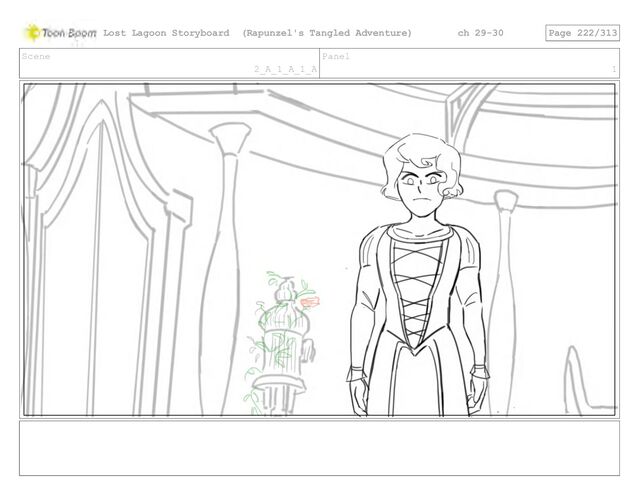The height and width of the screenshot is (495, 640).
Task: Click the 'Page 222/313' page box
Action: click(x=582, y=33)
